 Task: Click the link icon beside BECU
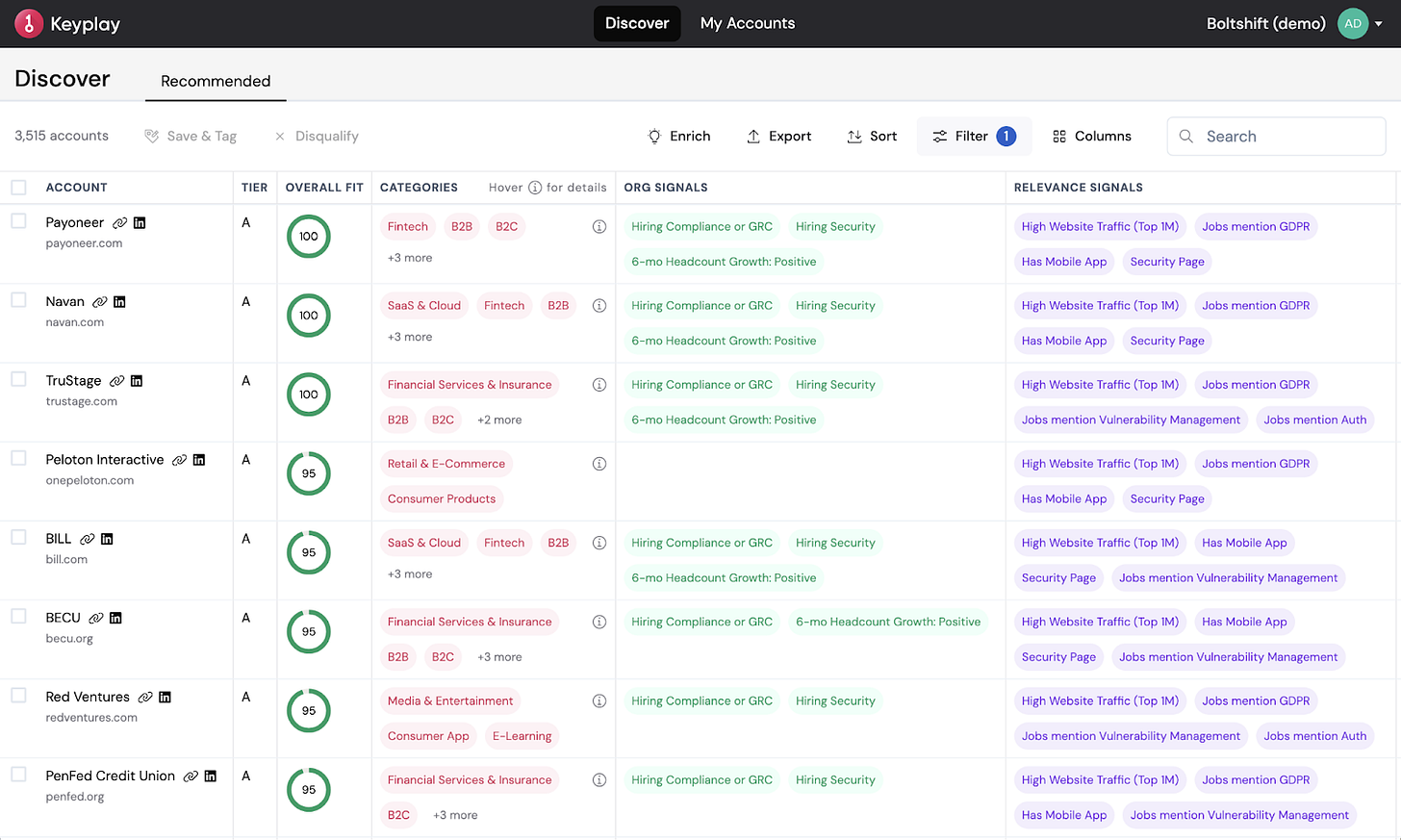(x=95, y=618)
